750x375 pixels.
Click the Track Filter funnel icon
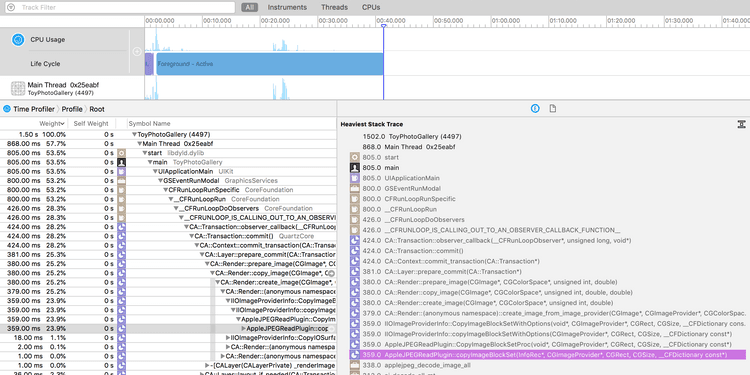tap(11, 8)
